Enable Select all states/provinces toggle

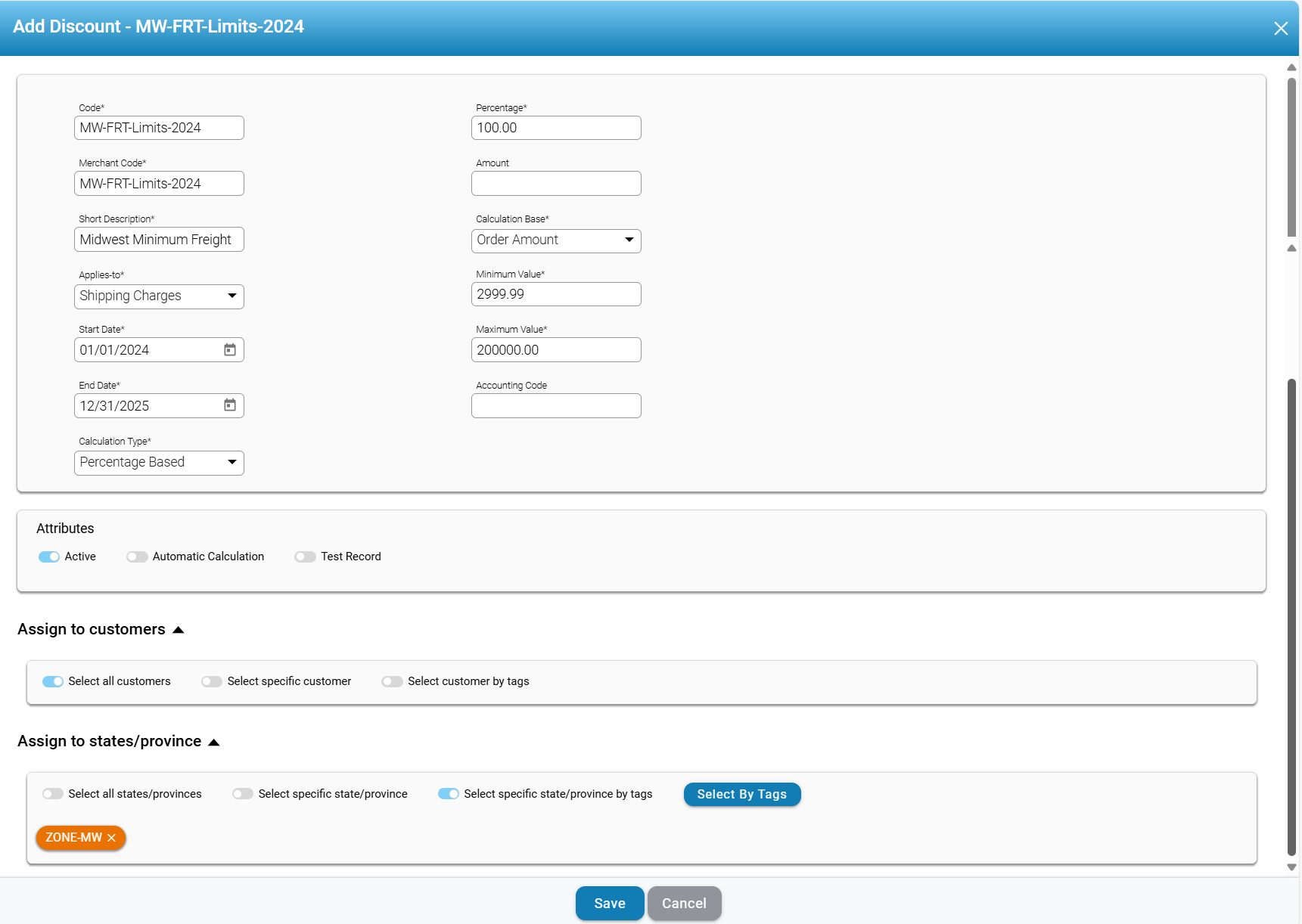[x=53, y=794]
